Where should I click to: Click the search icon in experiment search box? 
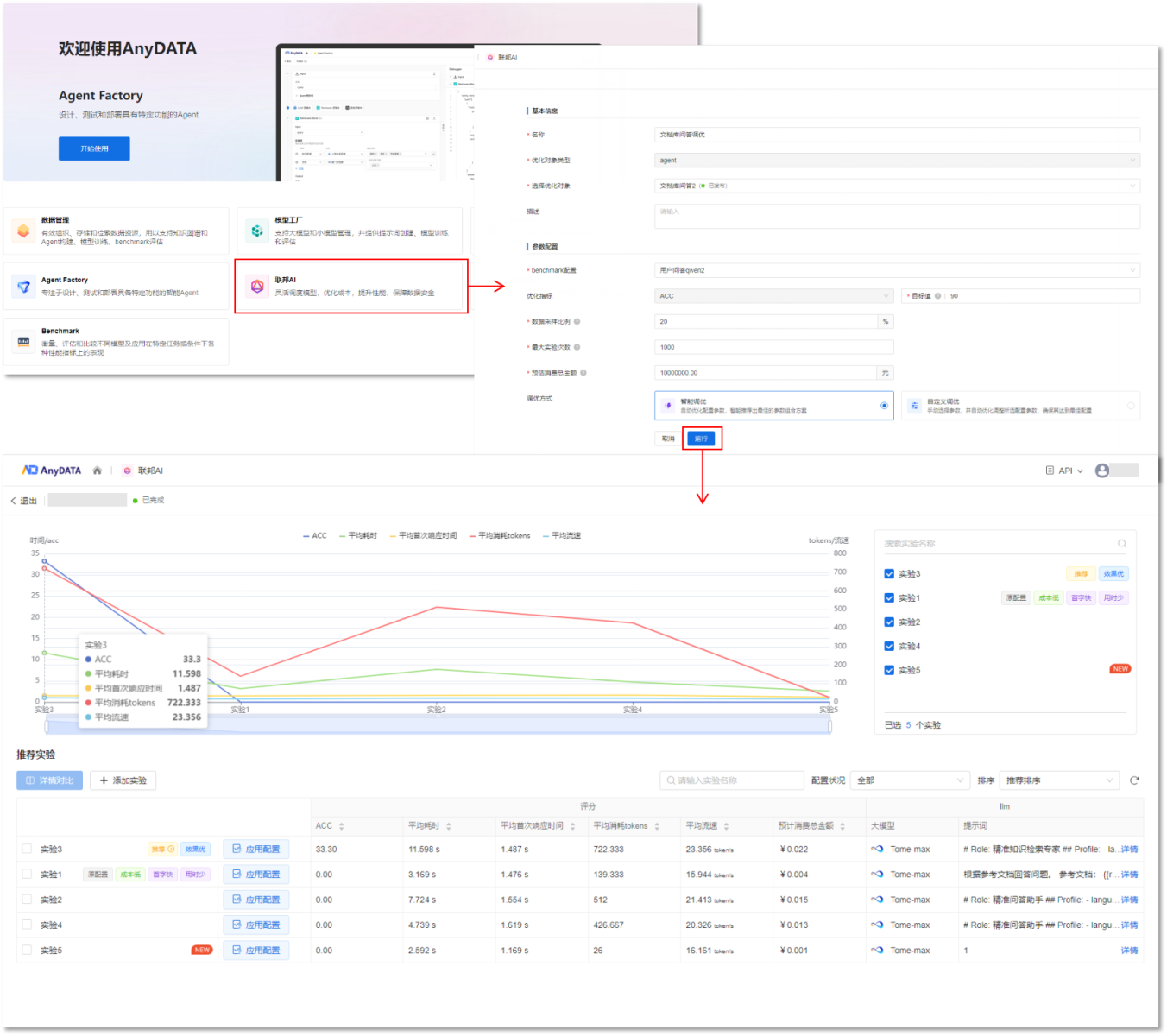[x=1122, y=544]
